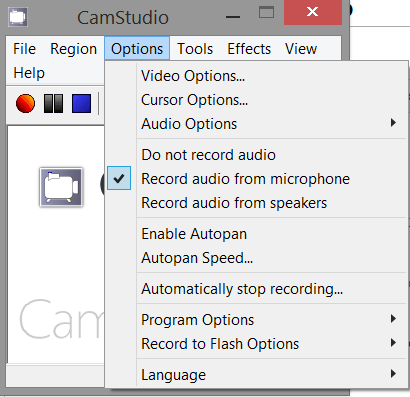
Task: Open the Region menu
Action: pos(73,49)
